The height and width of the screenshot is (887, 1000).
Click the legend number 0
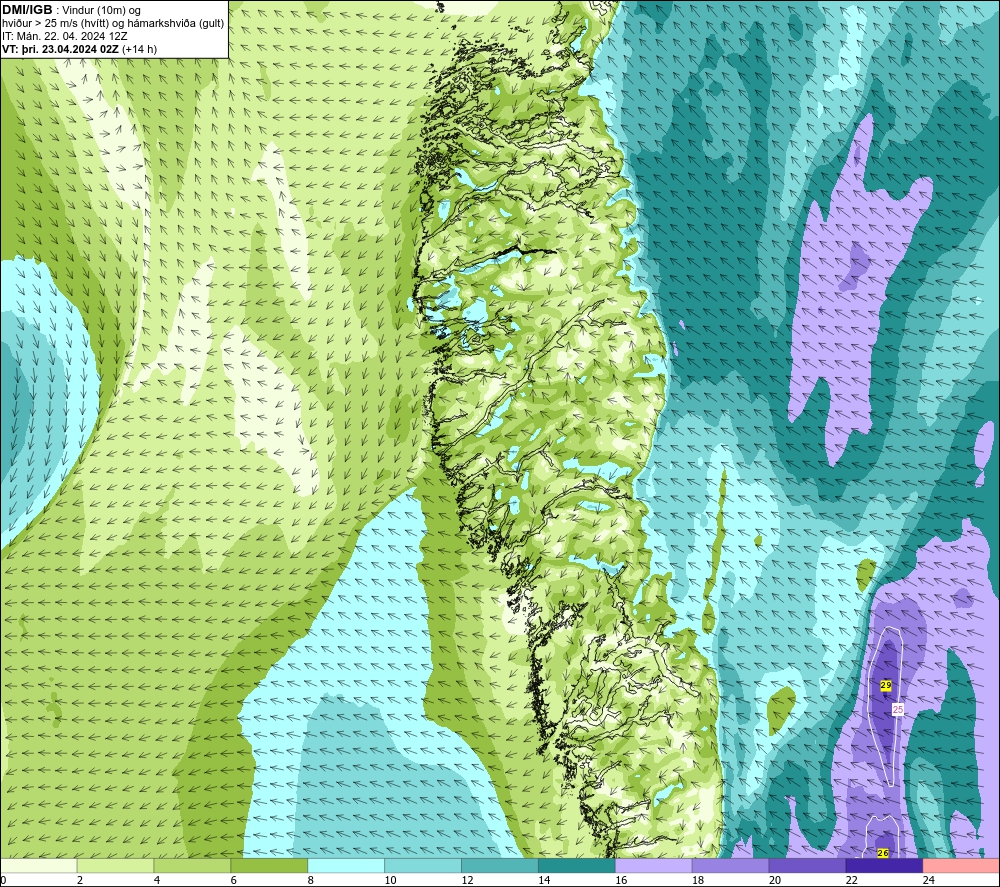[3, 880]
